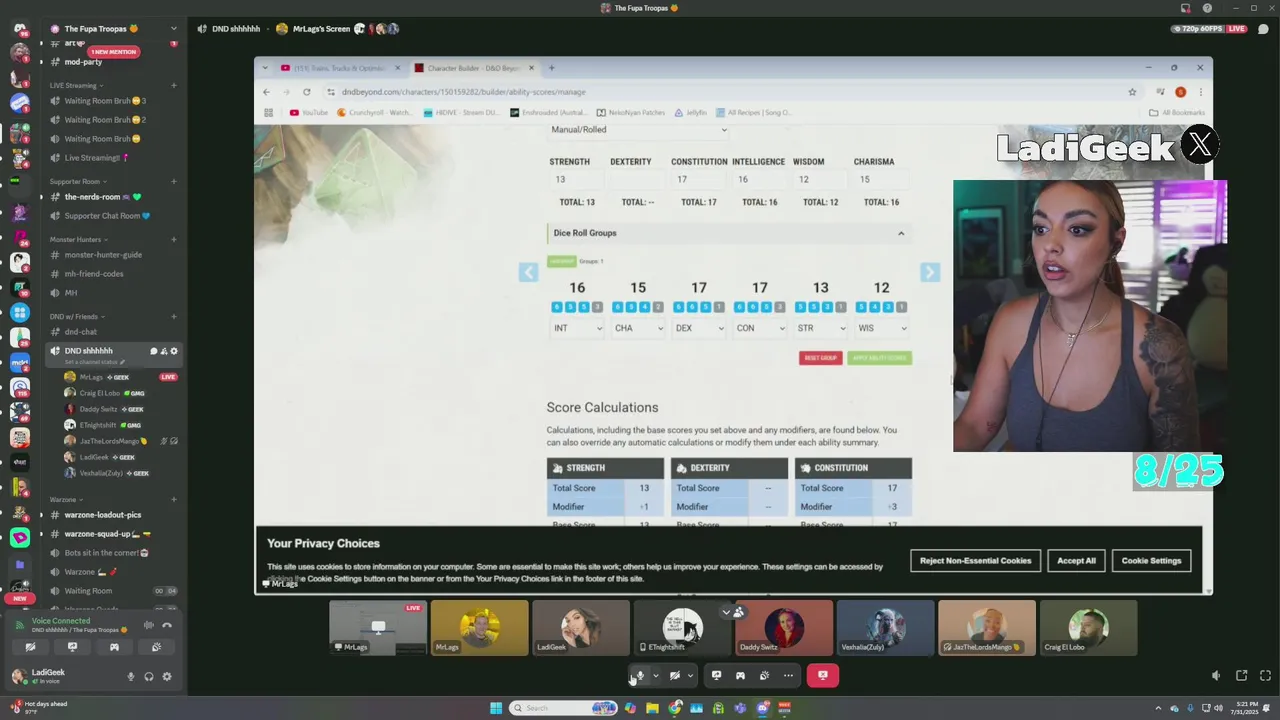This screenshot has width=1280, height=720.
Task: Open WIS ability dropdown under 12
Action: click(881, 328)
